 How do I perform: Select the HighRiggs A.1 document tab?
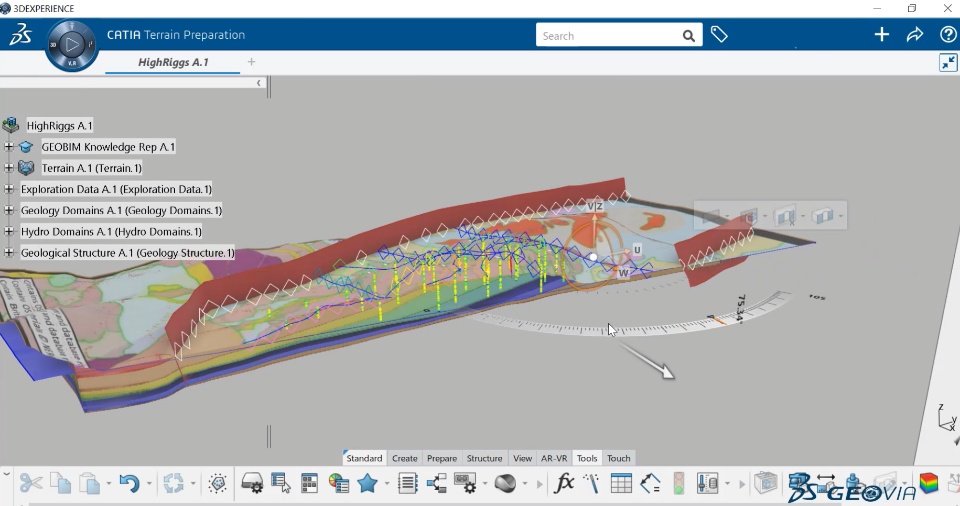pos(173,62)
